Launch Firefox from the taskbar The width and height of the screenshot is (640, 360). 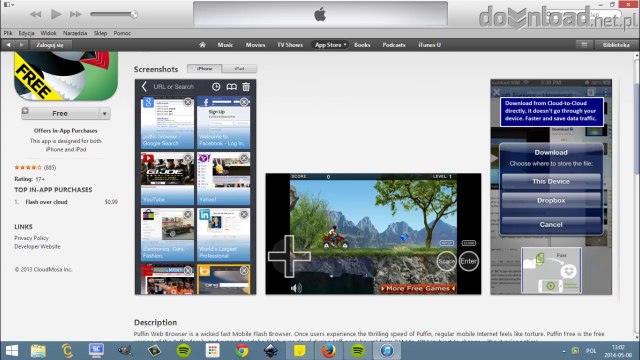point(329,351)
